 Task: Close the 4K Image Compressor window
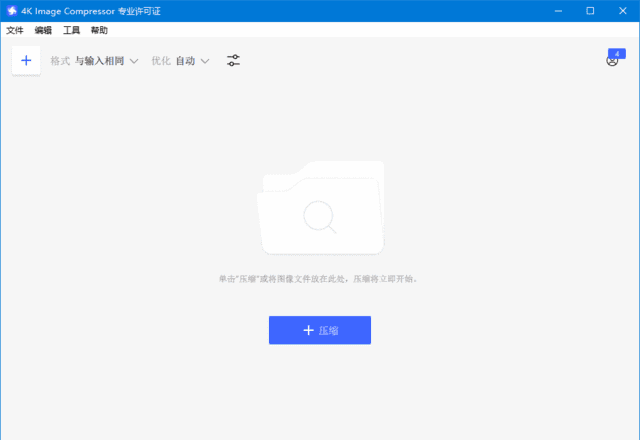pos(622,11)
